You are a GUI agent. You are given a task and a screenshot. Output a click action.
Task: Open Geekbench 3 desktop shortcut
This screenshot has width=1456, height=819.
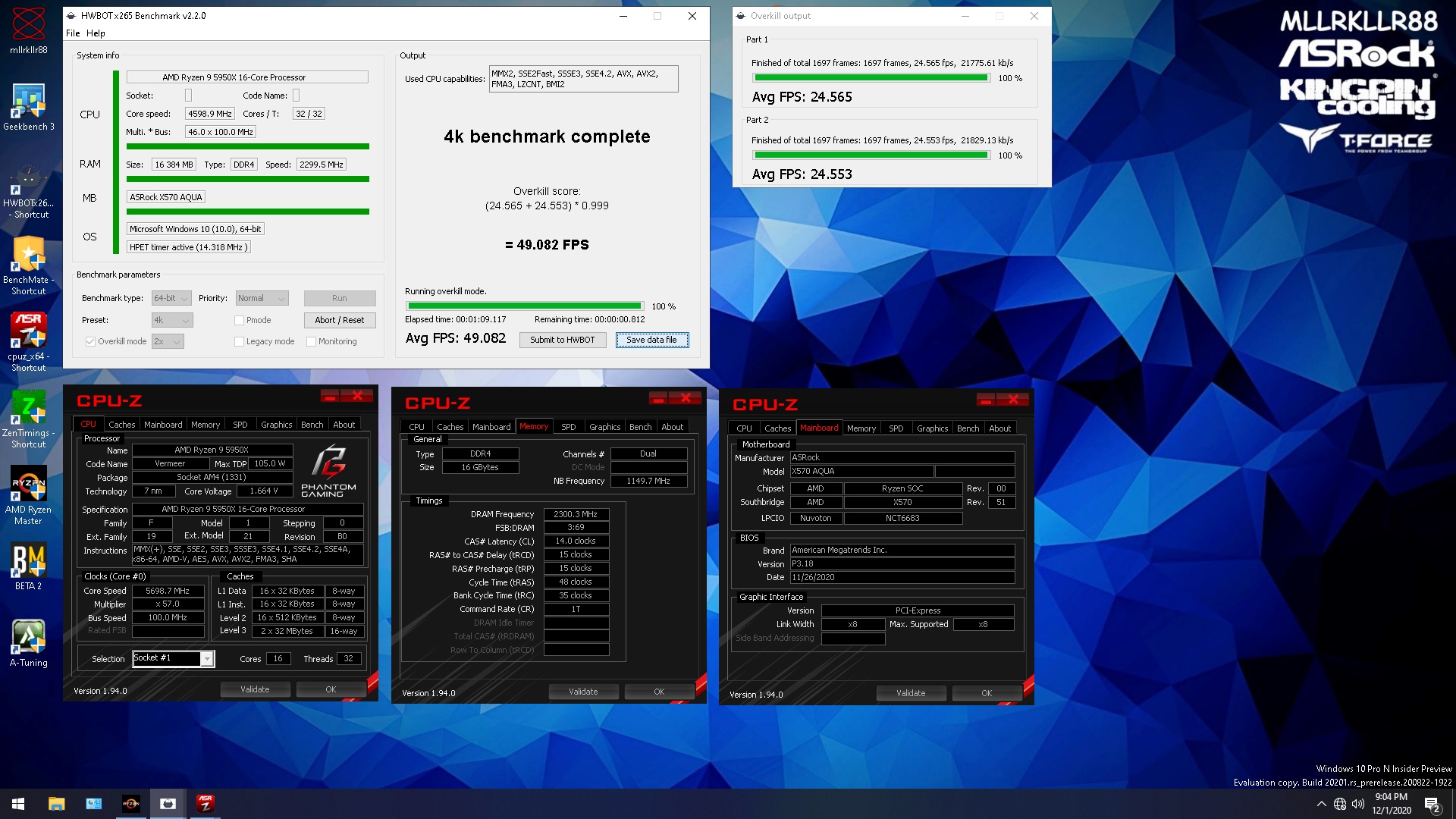pyautogui.click(x=28, y=106)
